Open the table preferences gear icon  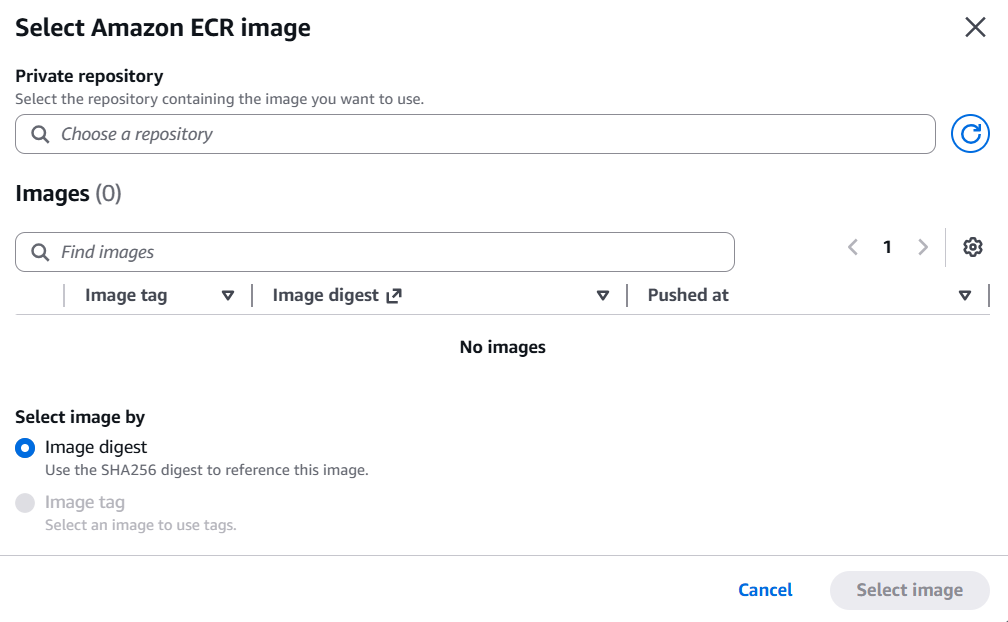tap(973, 247)
